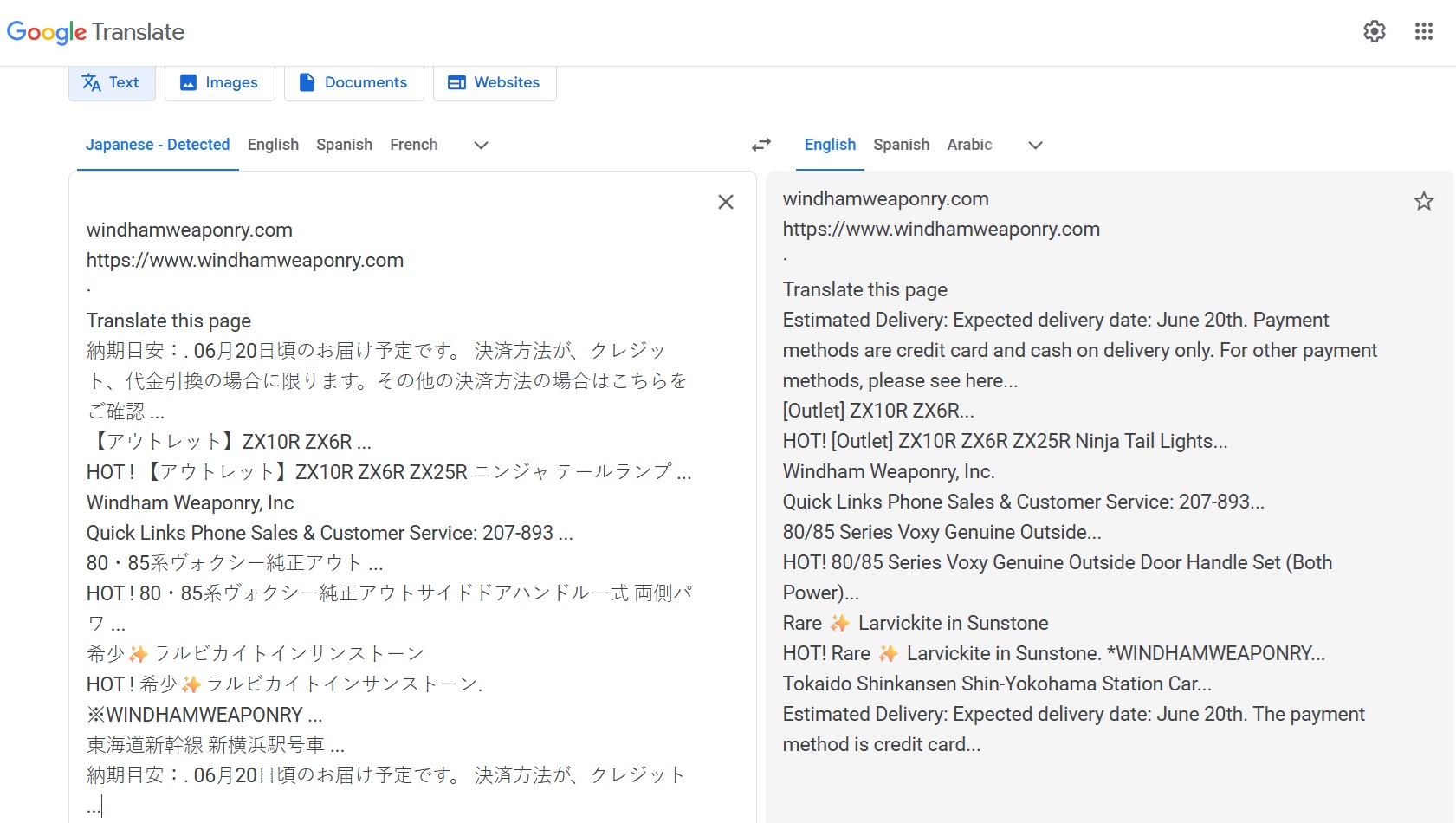This screenshot has height=823, width=1456.
Task: Click the Google Translate logo
Action: point(95,32)
